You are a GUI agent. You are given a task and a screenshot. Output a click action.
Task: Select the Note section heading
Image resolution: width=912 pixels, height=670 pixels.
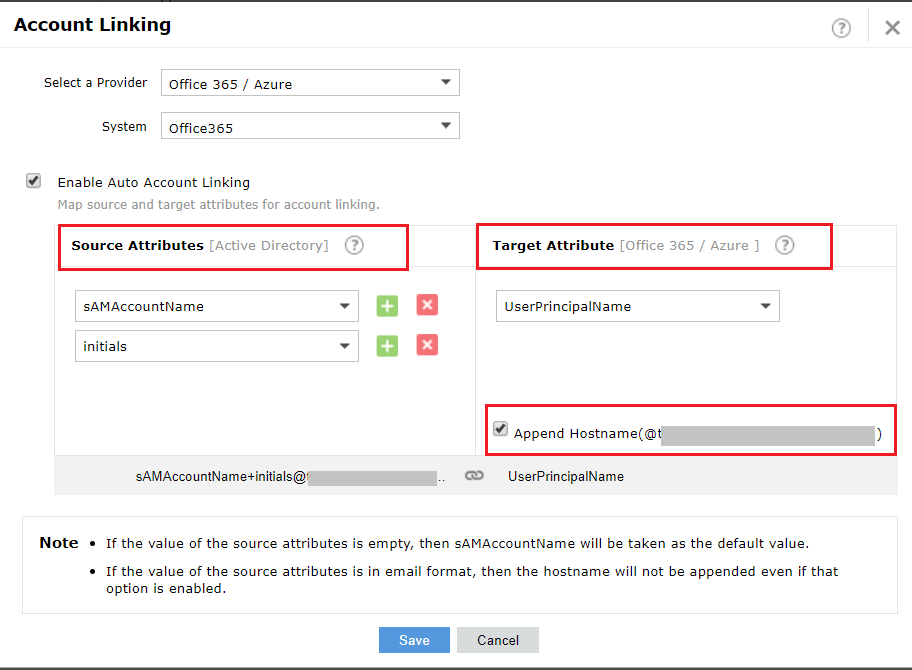click(58, 543)
